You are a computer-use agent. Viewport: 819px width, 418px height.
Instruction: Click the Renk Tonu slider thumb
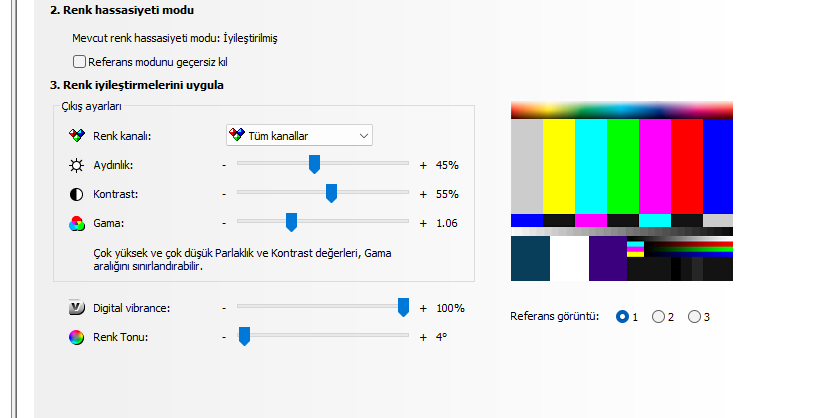[x=244, y=336]
